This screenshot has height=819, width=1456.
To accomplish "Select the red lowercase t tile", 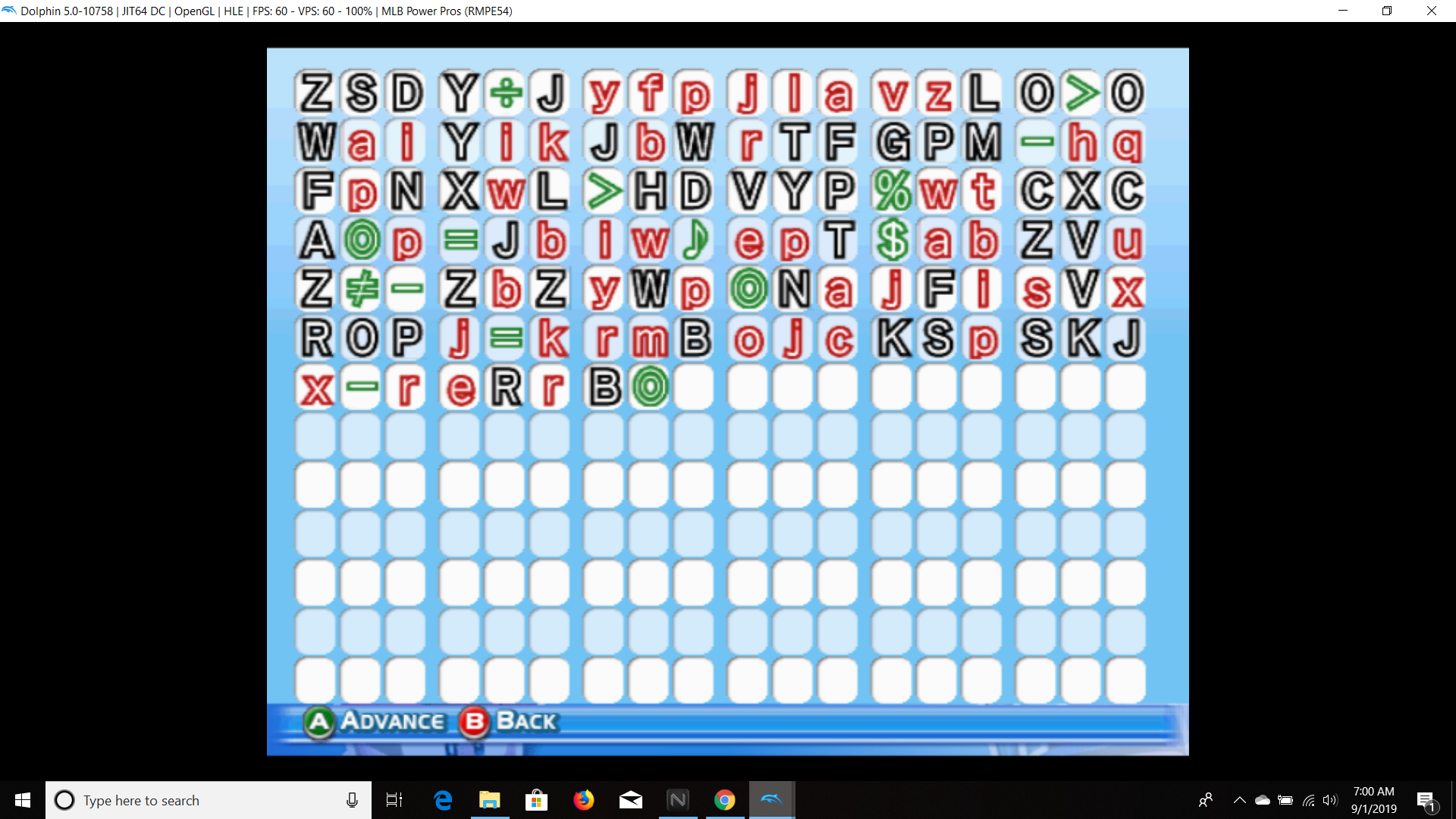I will (984, 190).
